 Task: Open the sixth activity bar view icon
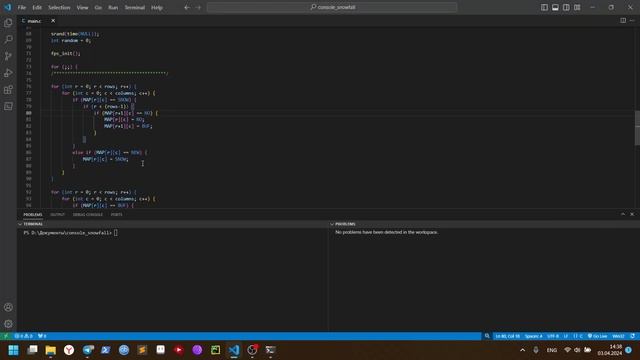click(x=8, y=107)
